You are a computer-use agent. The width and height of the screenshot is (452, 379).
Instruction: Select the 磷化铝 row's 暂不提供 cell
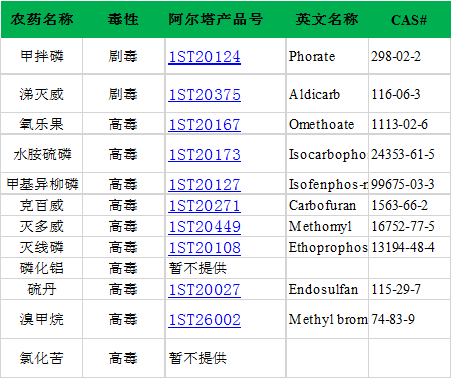click(225, 268)
